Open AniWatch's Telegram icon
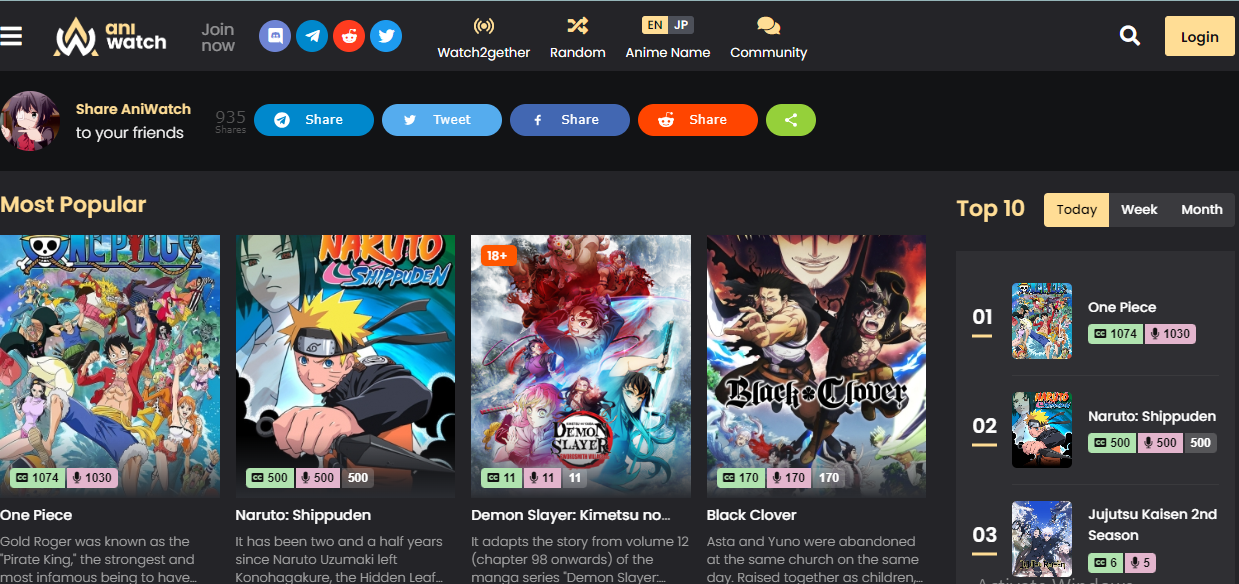This screenshot has height=584, width=1239. (311, 35)
